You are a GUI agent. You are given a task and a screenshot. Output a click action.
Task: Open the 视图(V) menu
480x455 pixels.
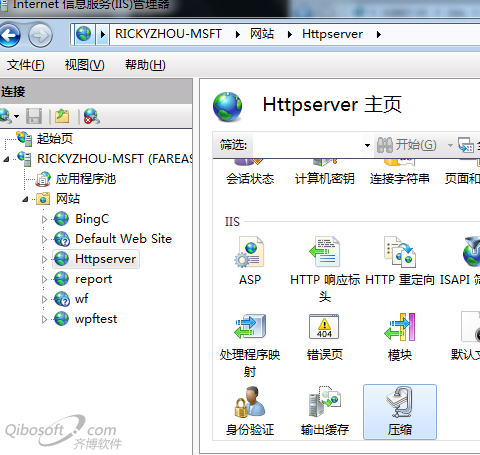pyautogui.click(x=84, y=65)
